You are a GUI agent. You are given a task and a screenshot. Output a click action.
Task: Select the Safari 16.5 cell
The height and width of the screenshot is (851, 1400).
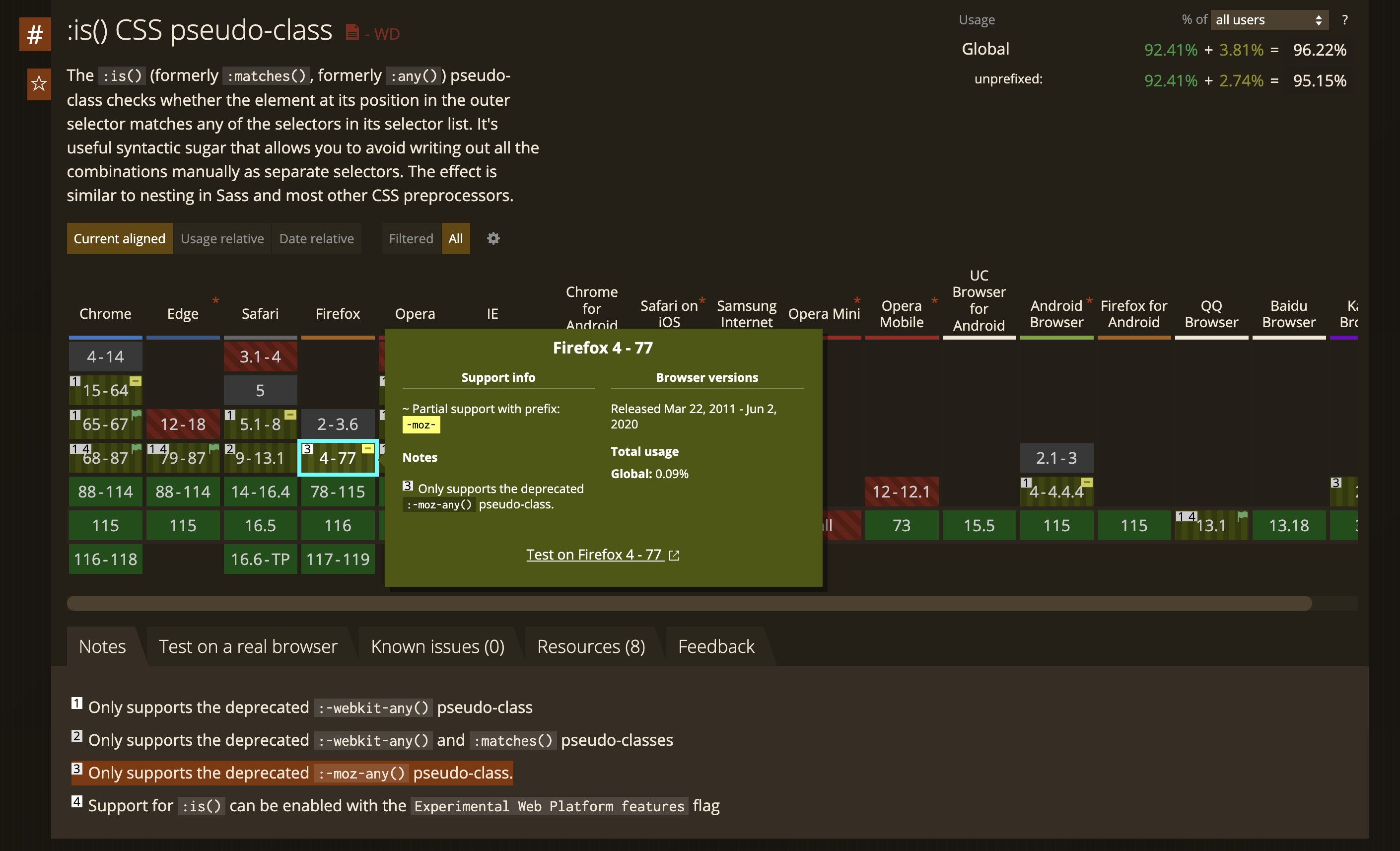coord(260,525)
